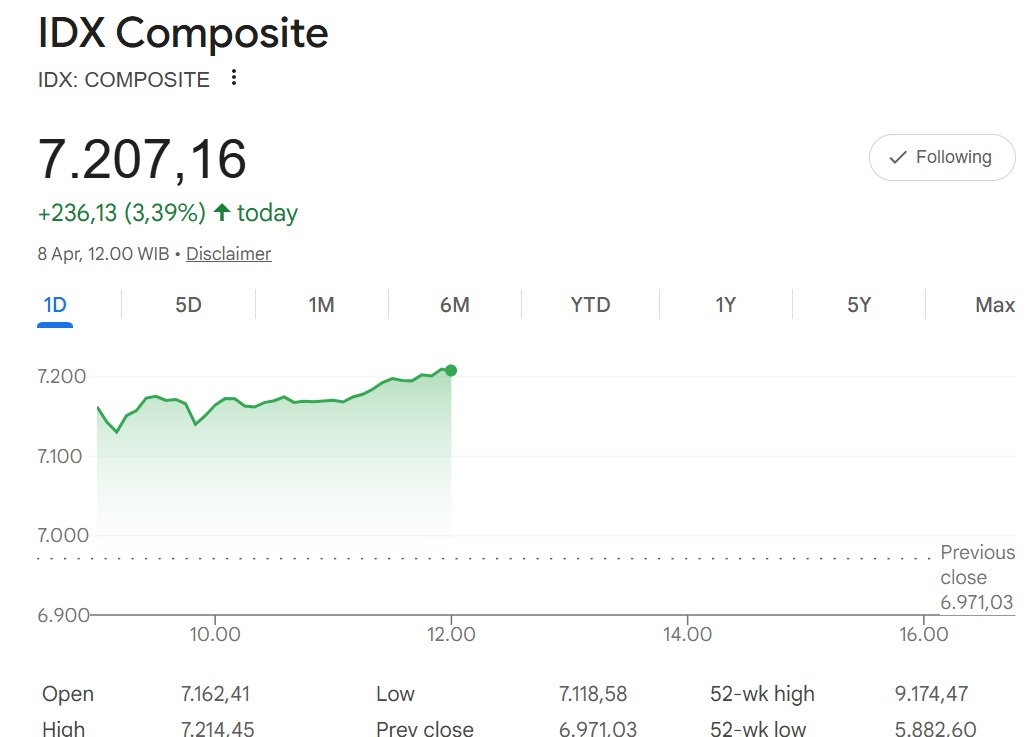The width and height of the screenshot is (1027, 737).
Task: Click the Open value 7.162,41
Action: point(217,694)
